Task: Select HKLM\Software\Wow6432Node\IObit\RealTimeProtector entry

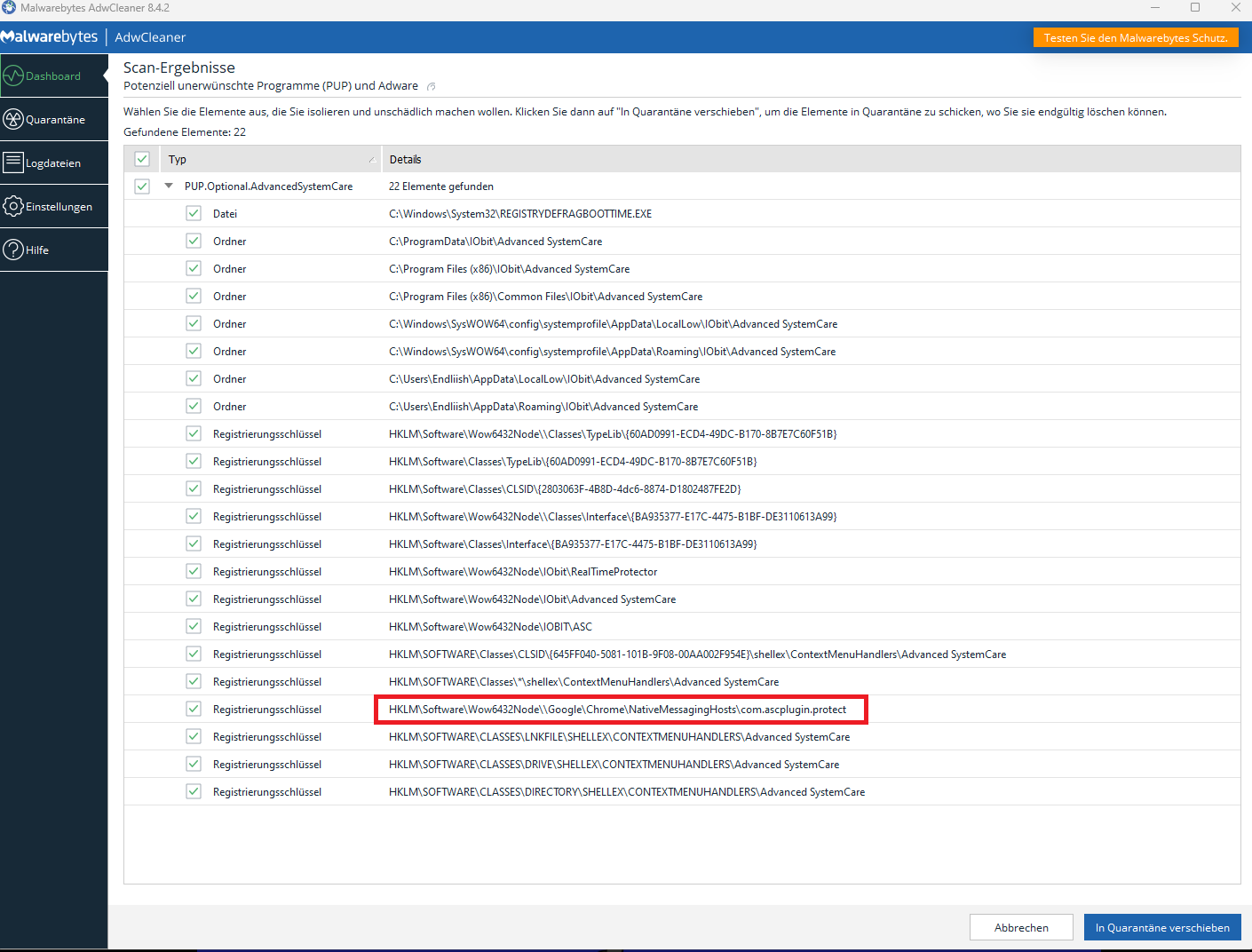Action: click(x=523, y=572)
